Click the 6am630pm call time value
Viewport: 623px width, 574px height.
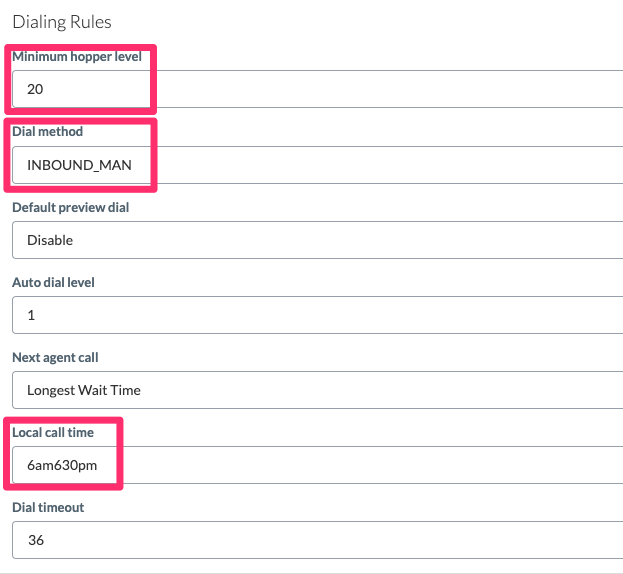(62, 465)
